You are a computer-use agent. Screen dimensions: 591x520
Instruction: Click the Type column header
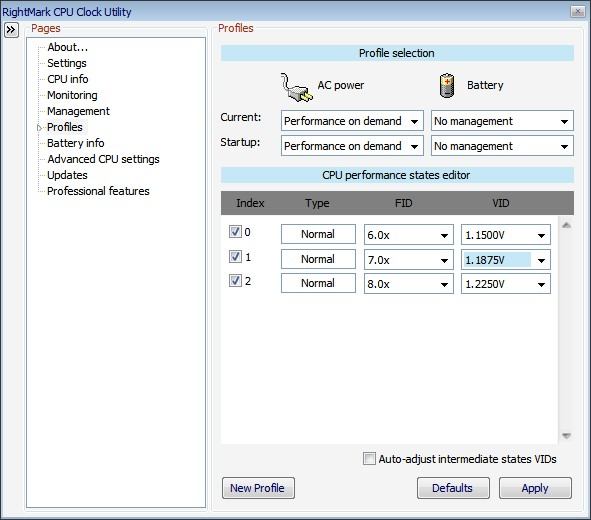[317, 203]
